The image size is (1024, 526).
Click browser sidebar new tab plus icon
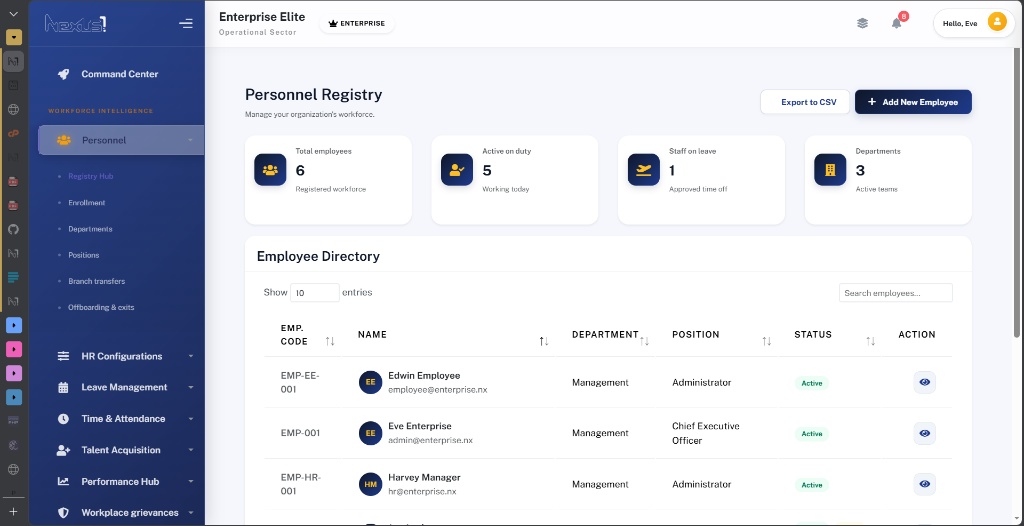point(13,512)
